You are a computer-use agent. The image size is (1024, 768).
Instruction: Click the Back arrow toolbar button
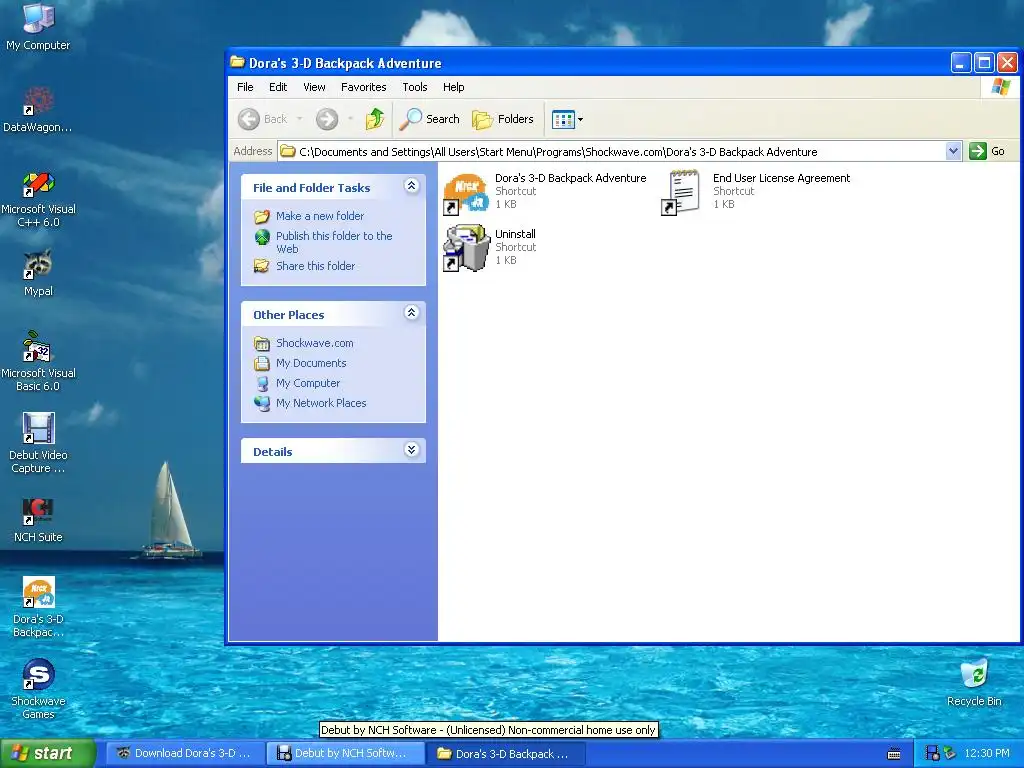(x=263, y=119)
